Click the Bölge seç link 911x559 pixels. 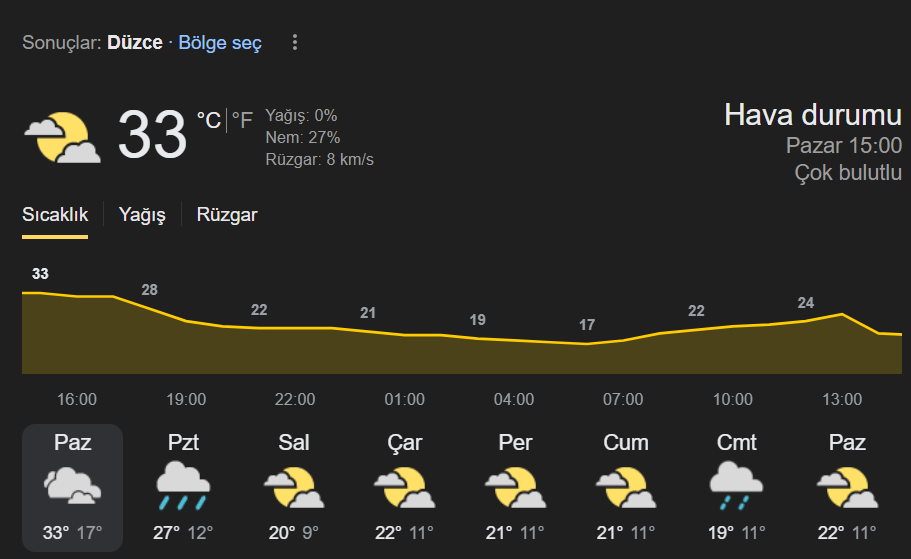tap(220, 42)
